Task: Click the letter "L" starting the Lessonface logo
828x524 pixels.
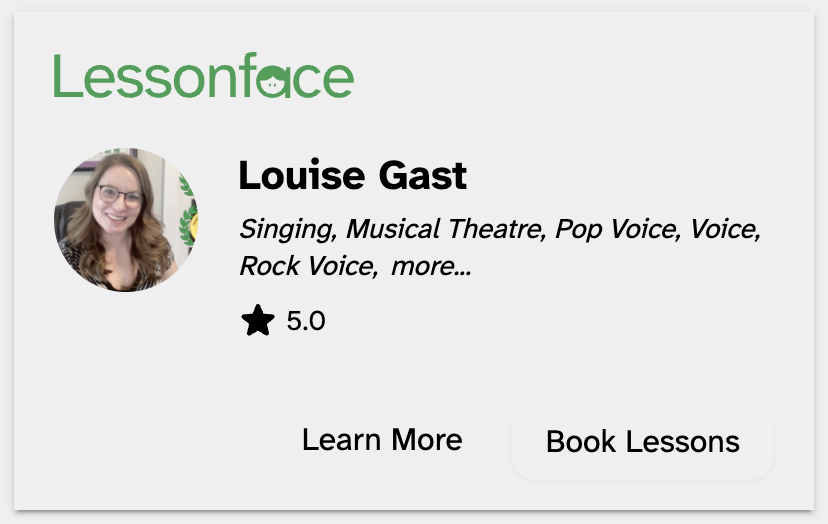Action: pyautogui.click(x=65, y=76)
